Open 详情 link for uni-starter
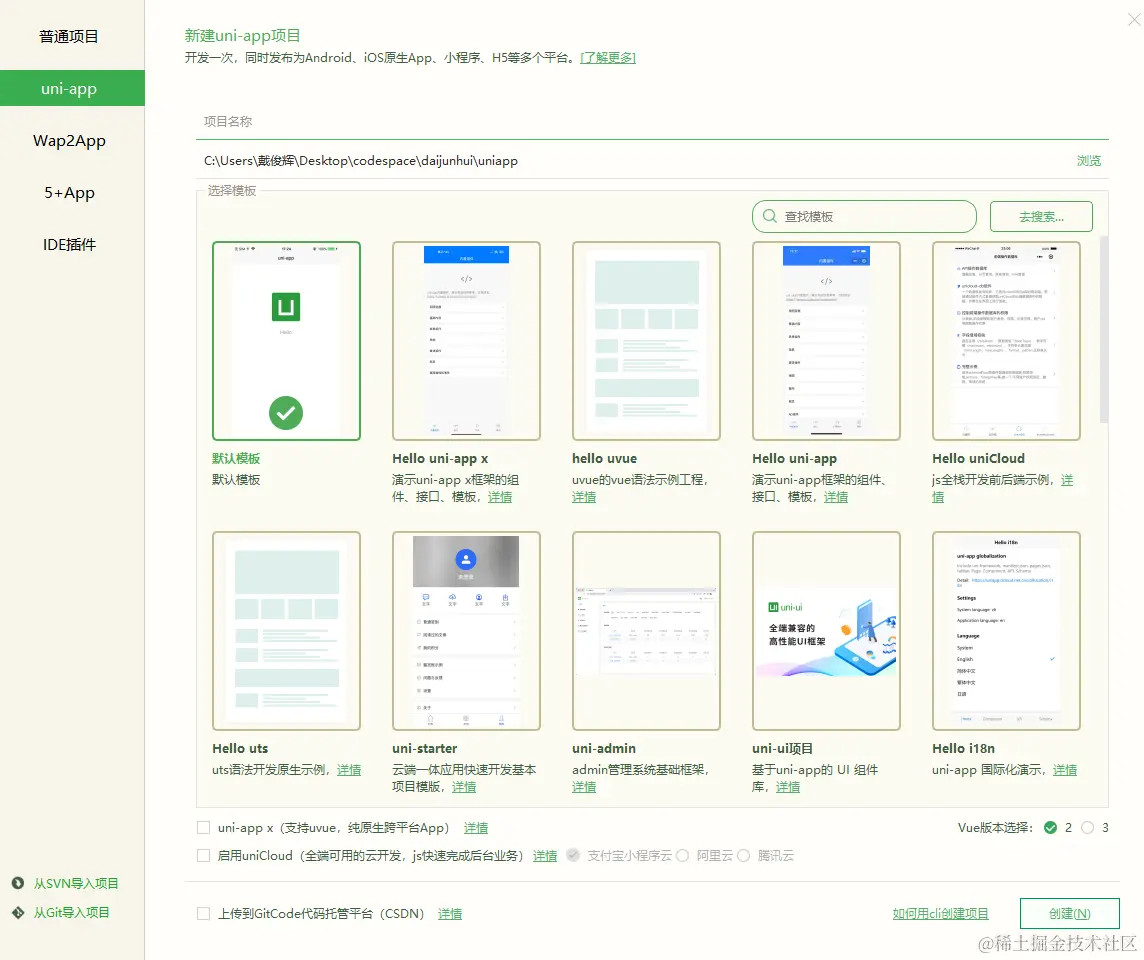1144x960 pixels. pos(464,787)
